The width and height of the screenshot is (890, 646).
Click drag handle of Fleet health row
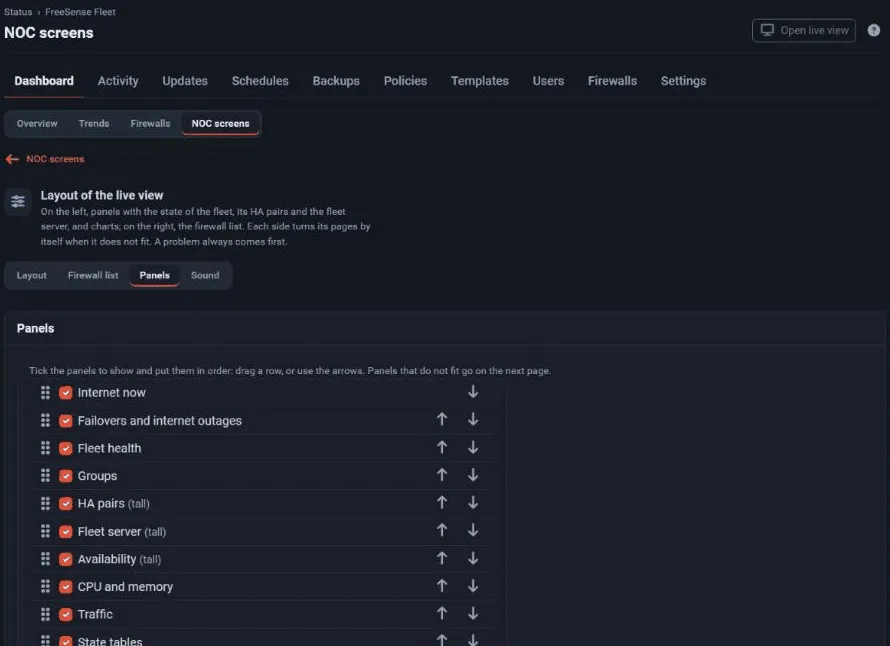[45, 448]
